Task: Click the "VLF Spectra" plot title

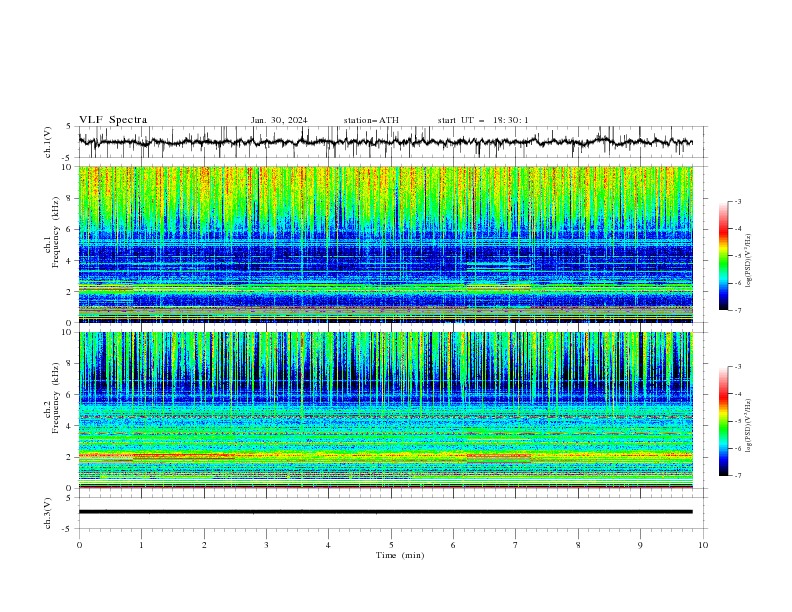Action: click(113, 120)
